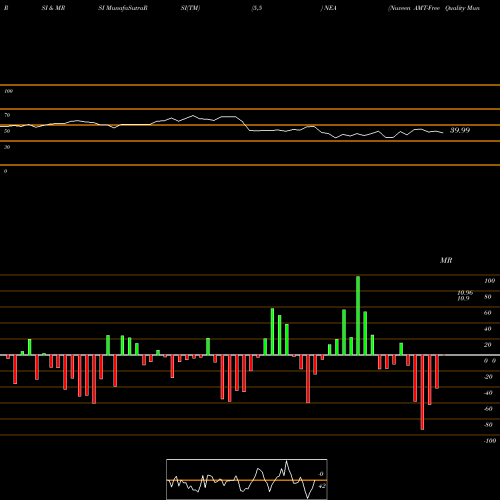Screen dimensions: 500x500
Task: Click the MunafaSutra header text
Action: coord(126,8)
